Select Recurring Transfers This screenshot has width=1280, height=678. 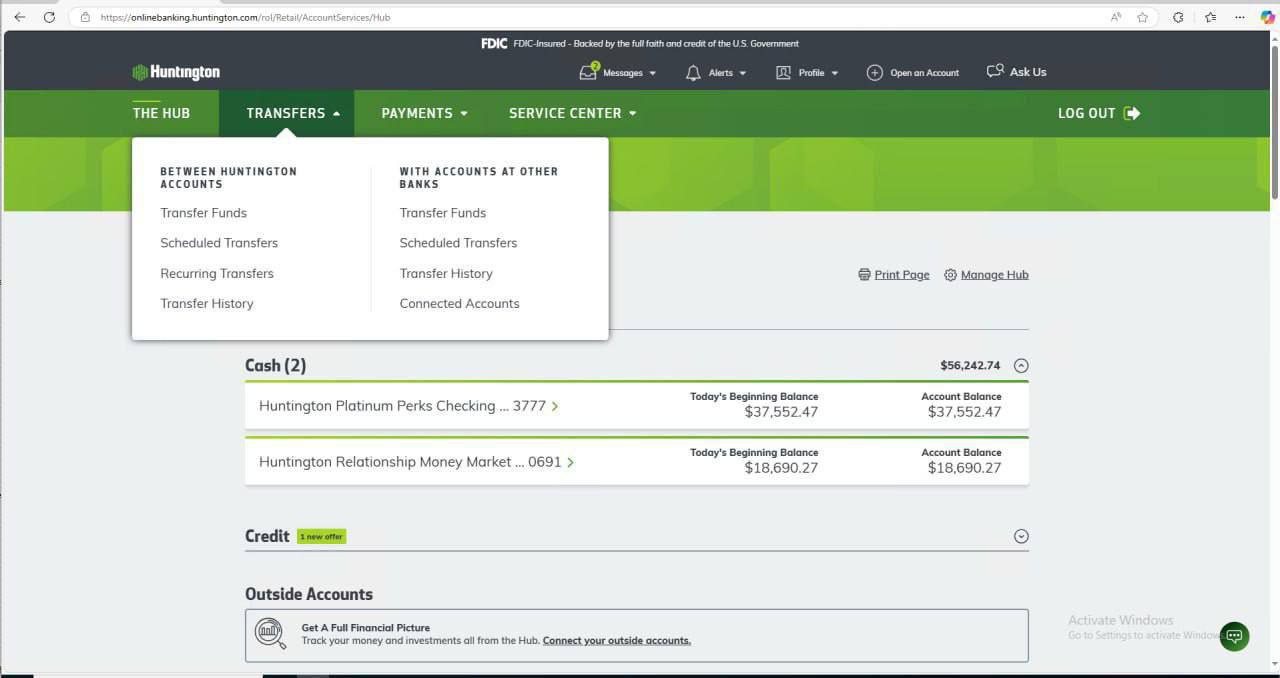[217, 273]
